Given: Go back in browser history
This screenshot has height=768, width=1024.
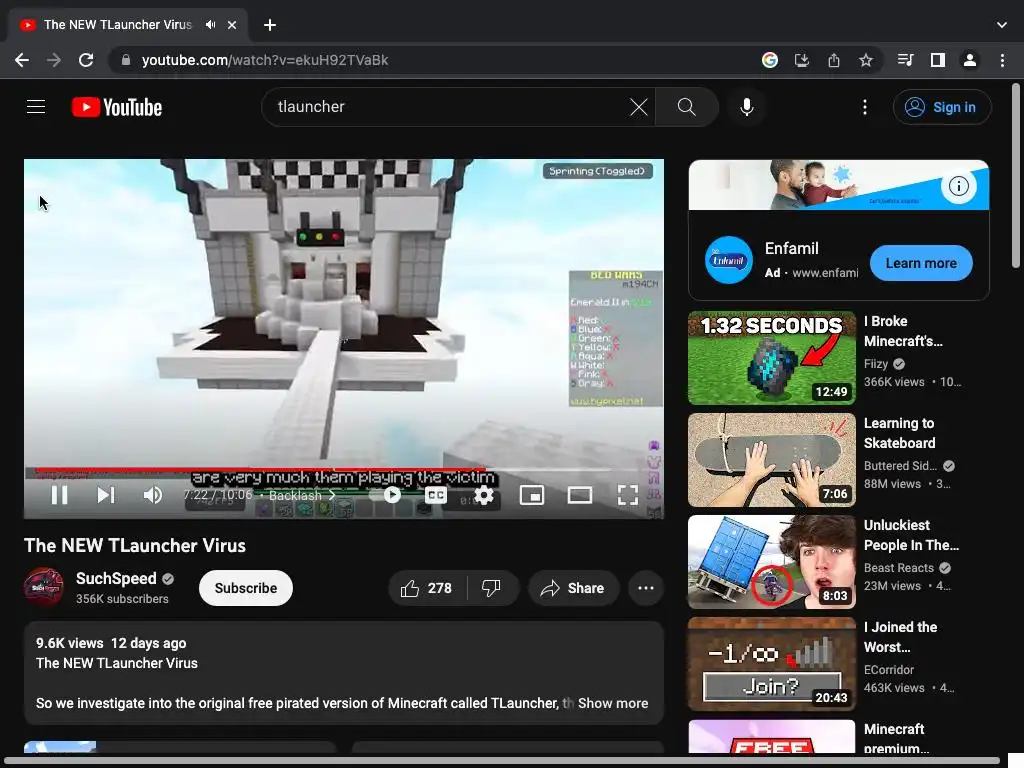Looking at the screenshot, I should click(x=22, y=60).
